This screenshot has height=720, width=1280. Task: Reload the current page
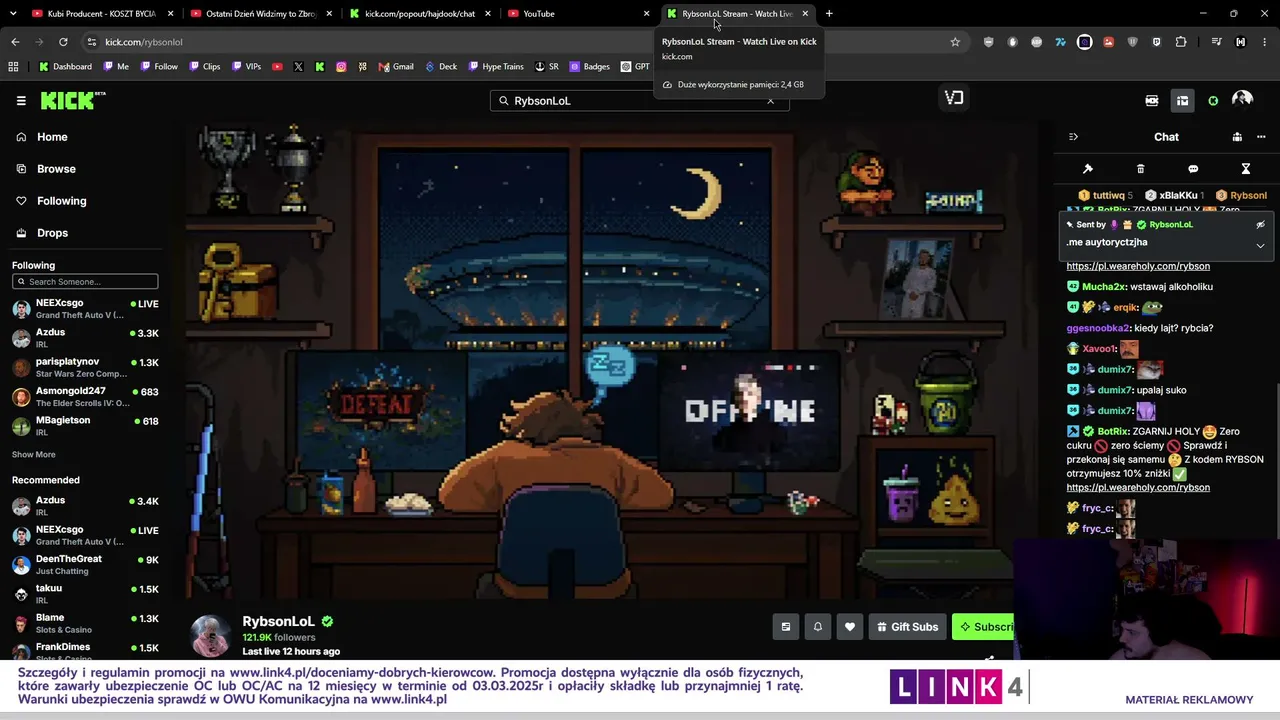(x=63, y=42)
